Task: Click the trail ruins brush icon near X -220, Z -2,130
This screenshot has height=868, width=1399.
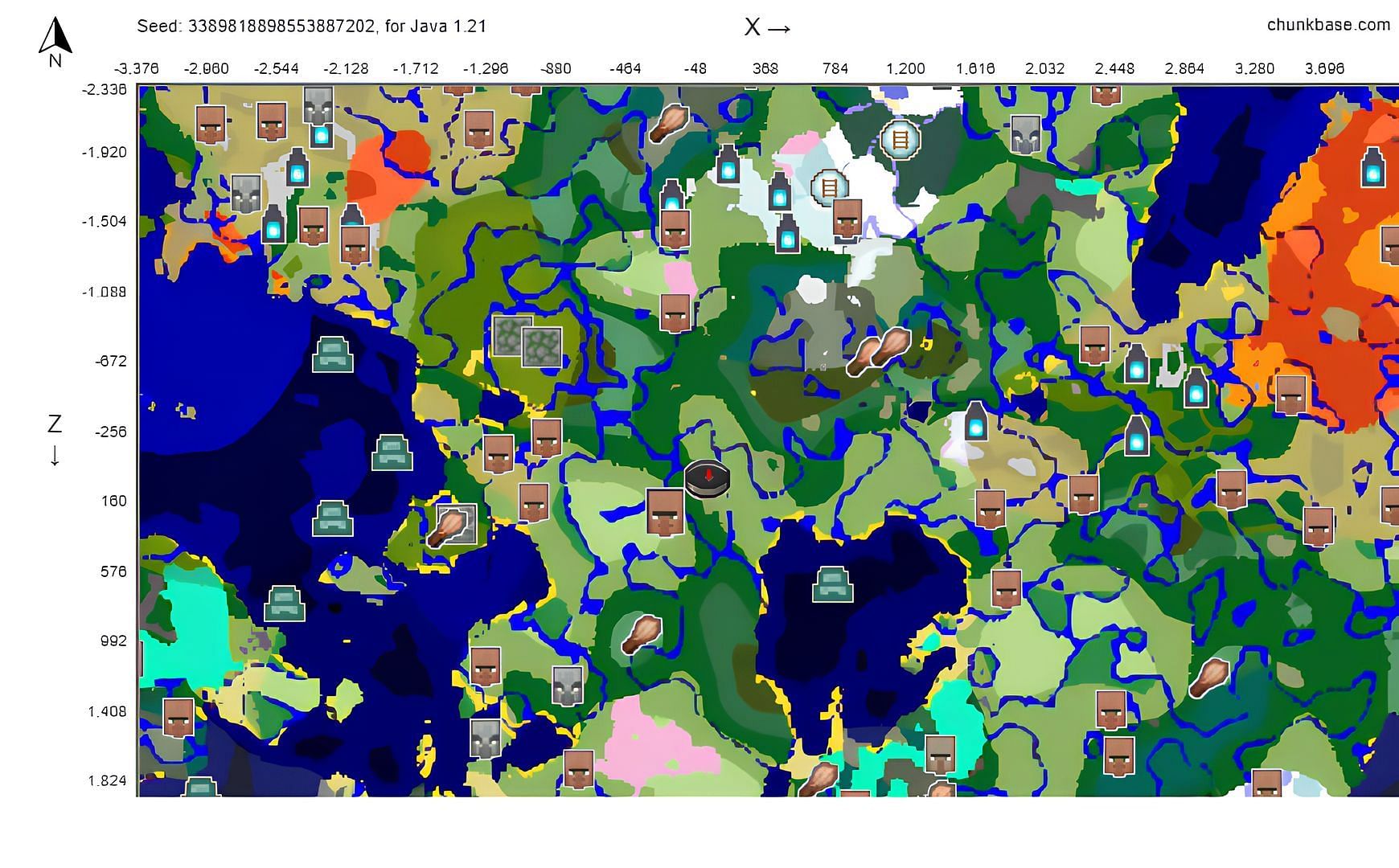Action: coord(669,123)
